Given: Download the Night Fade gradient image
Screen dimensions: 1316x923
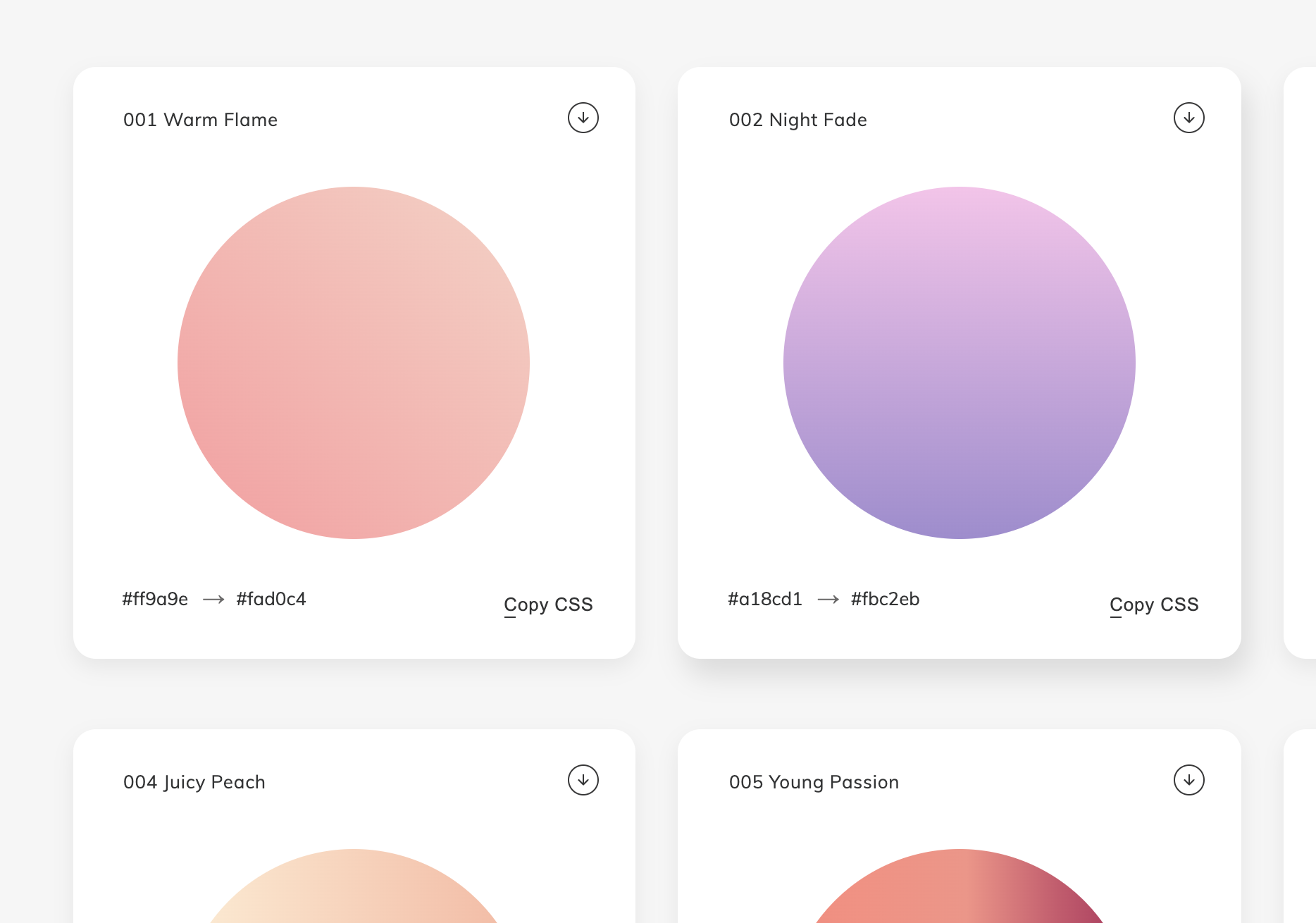Looking at the screenshot, I should [x=1188, y=118].
